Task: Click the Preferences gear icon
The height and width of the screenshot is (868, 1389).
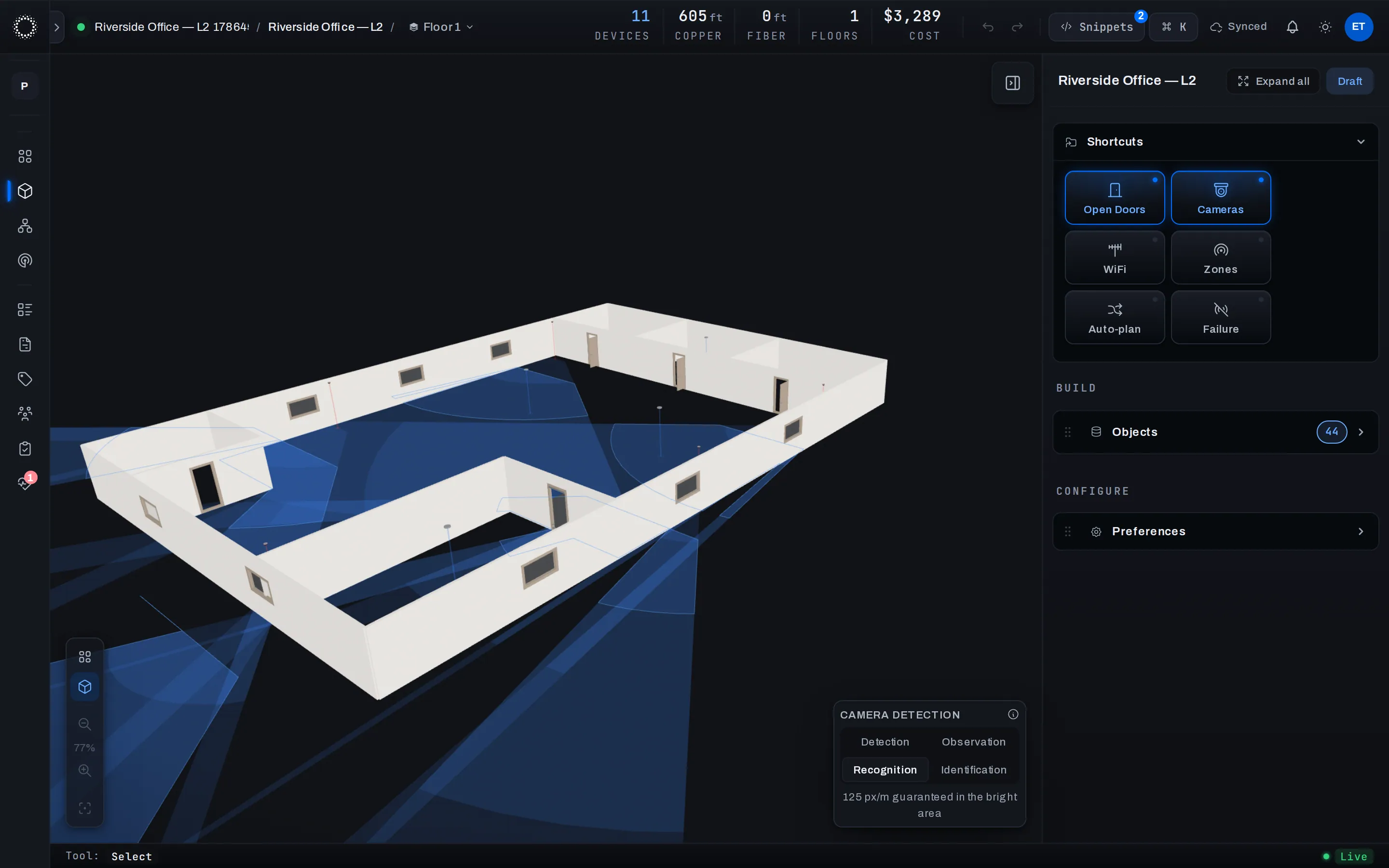Action: point(1096,531)
